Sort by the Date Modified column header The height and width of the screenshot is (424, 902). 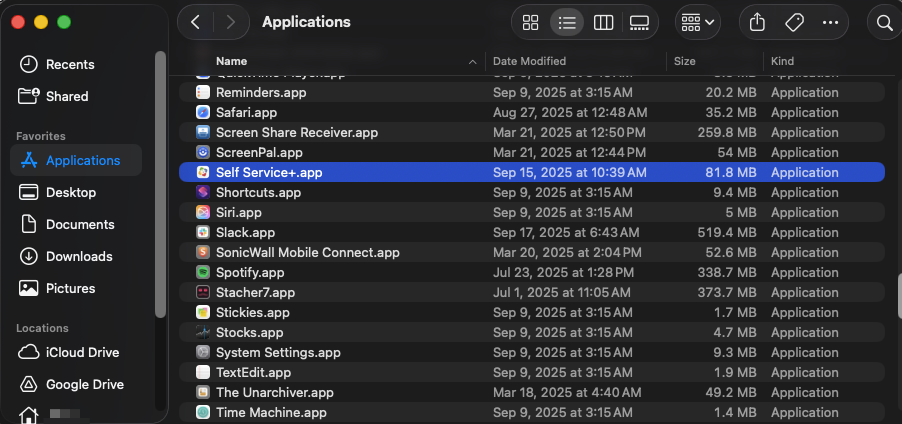[x=529, y=61]
